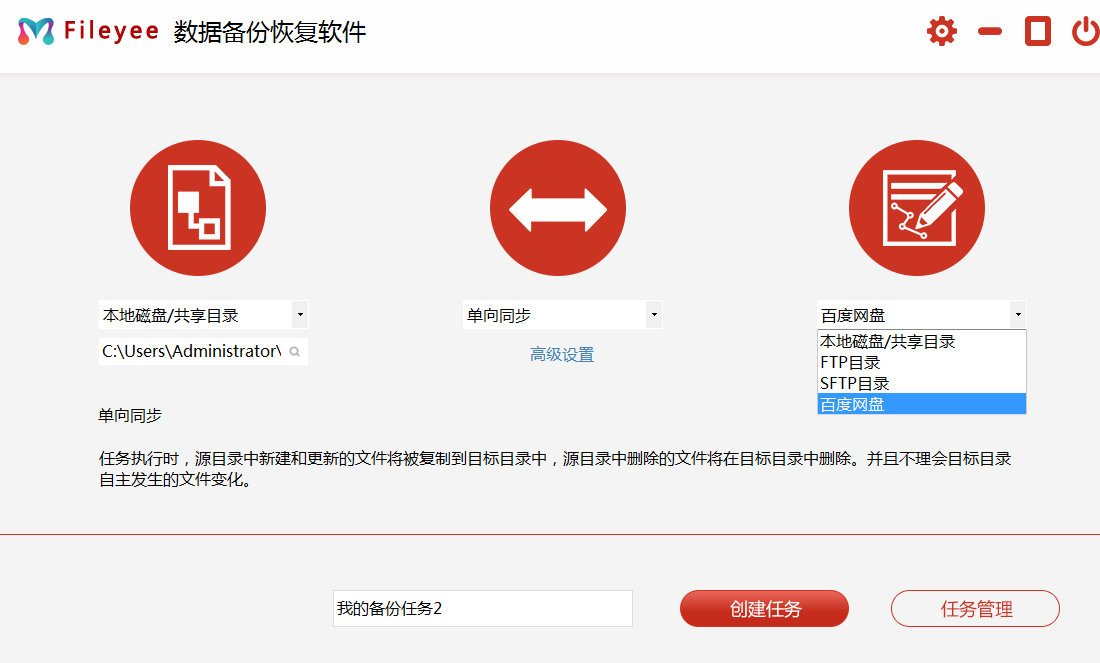Screen dimensions: 1100x663
Task: Click the Fileyee logo icon
Action: 36,32
